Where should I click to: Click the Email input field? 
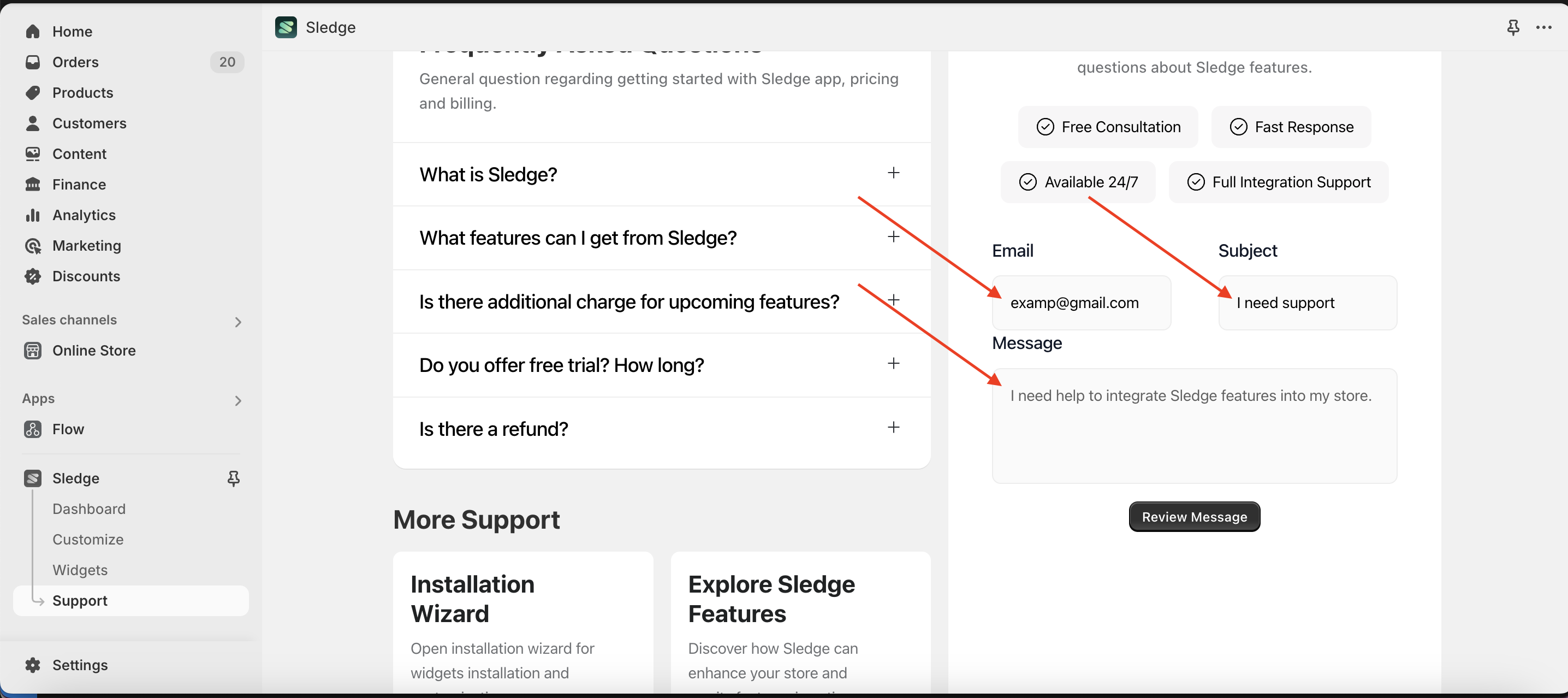1081,303
